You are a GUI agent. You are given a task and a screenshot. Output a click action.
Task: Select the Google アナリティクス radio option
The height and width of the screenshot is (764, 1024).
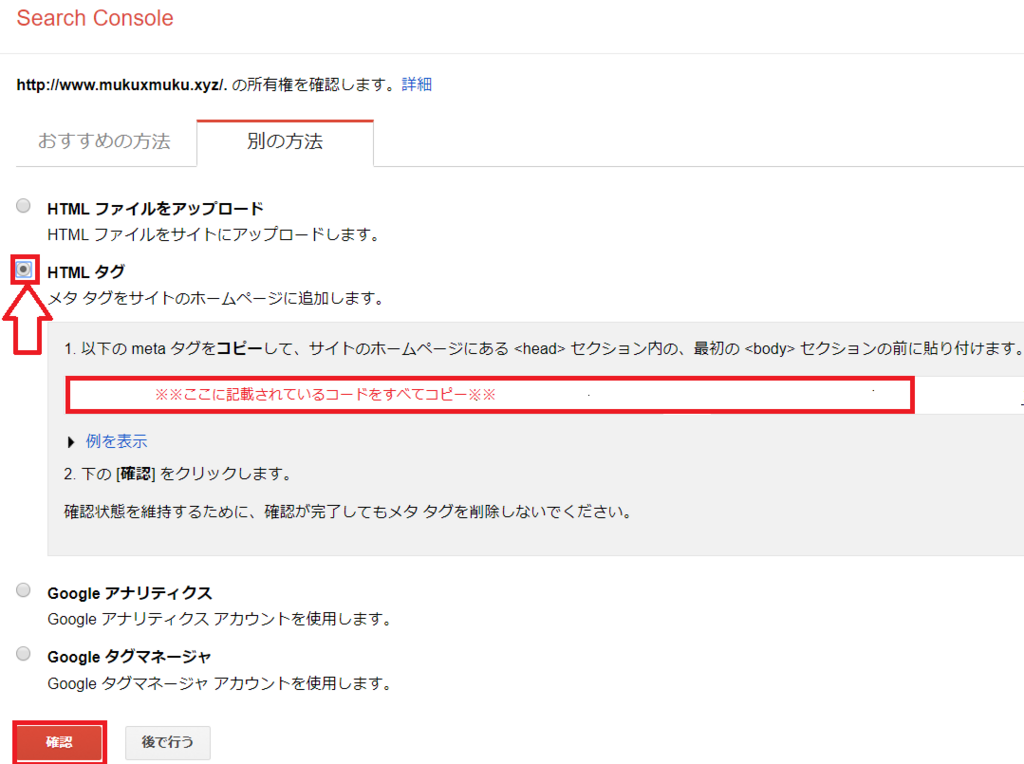click(x=24, y=590)
